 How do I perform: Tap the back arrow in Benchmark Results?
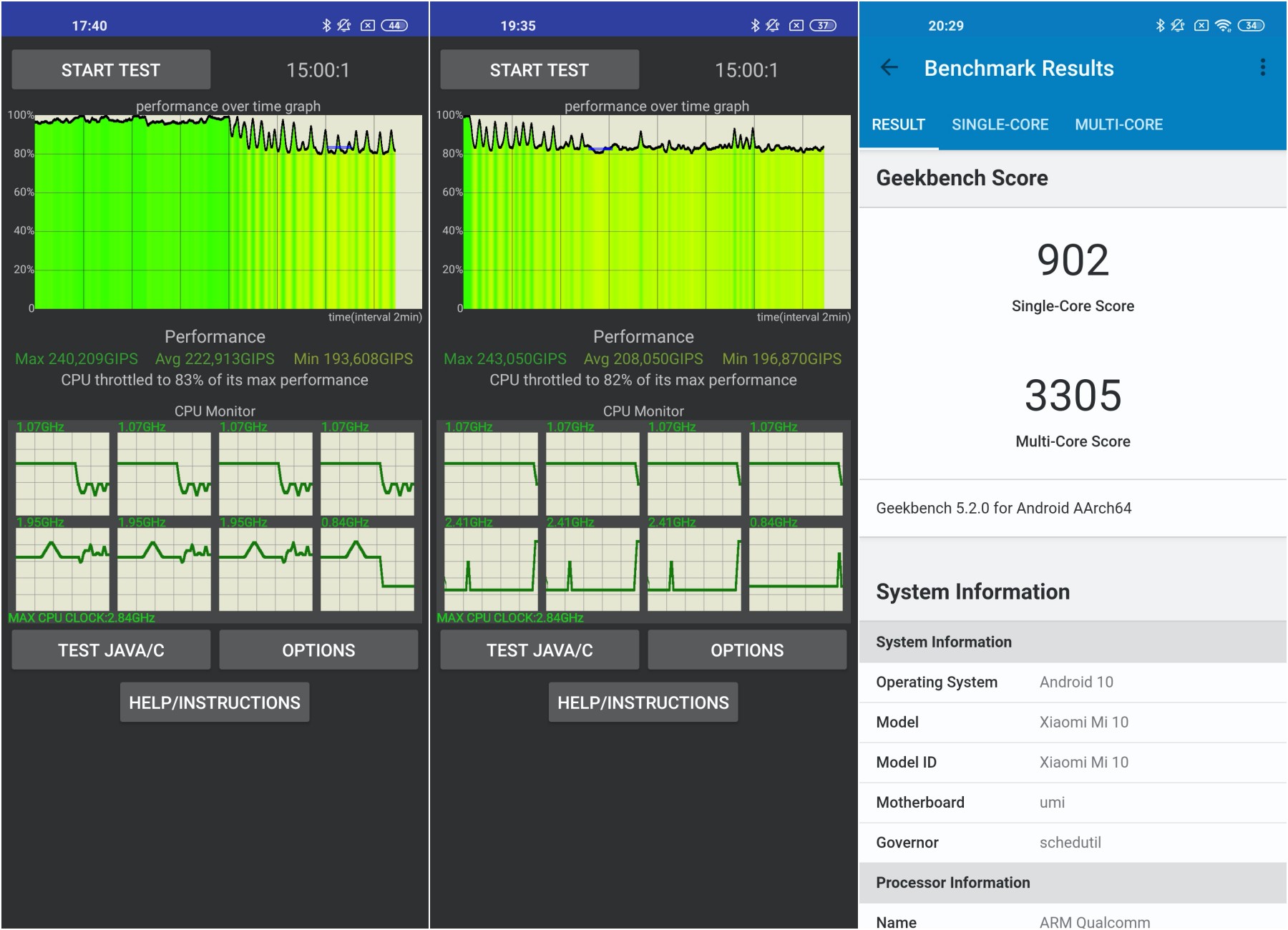click(x=889, y=68)
